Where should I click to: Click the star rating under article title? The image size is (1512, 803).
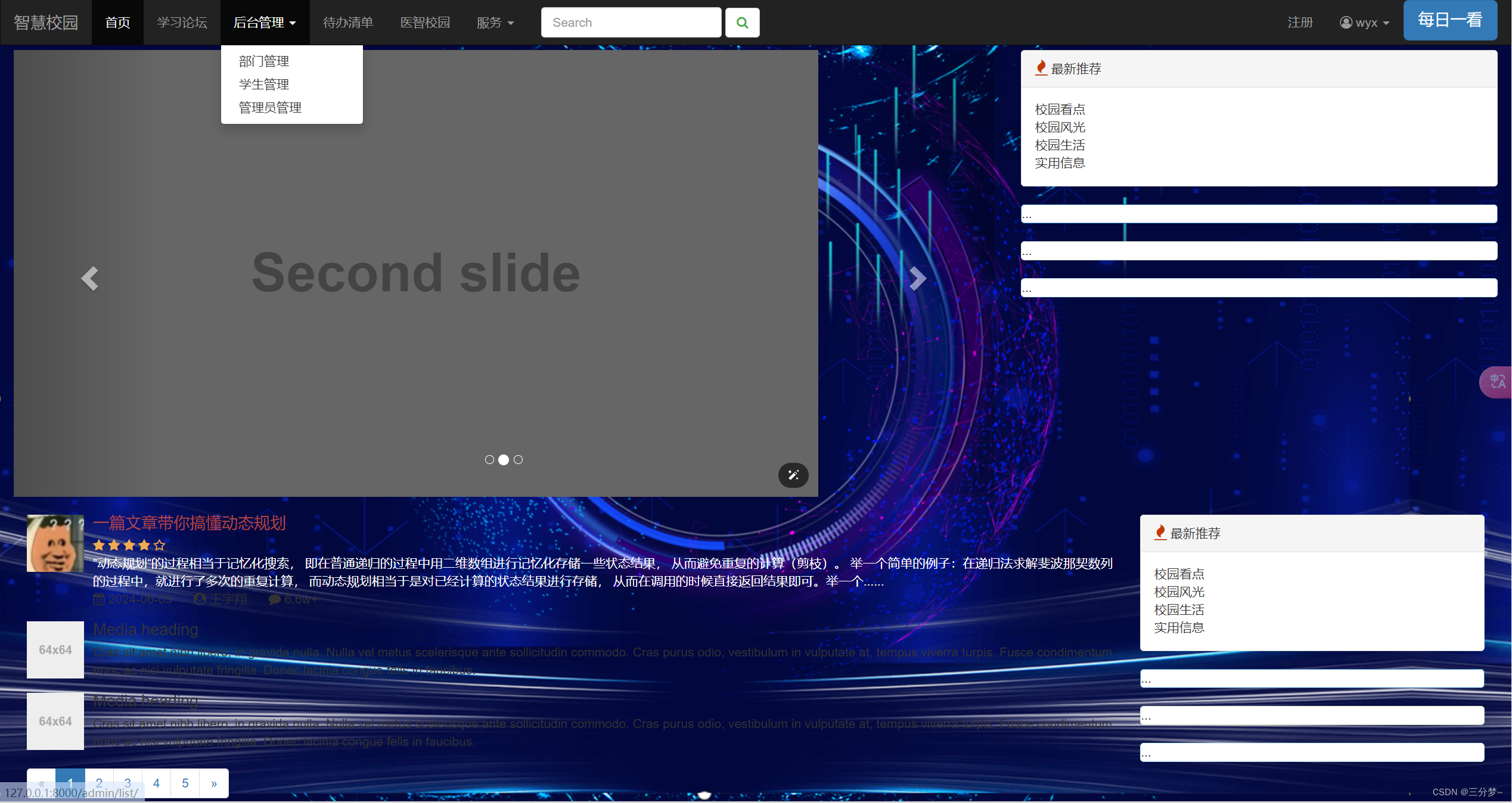tap(129, 545)
